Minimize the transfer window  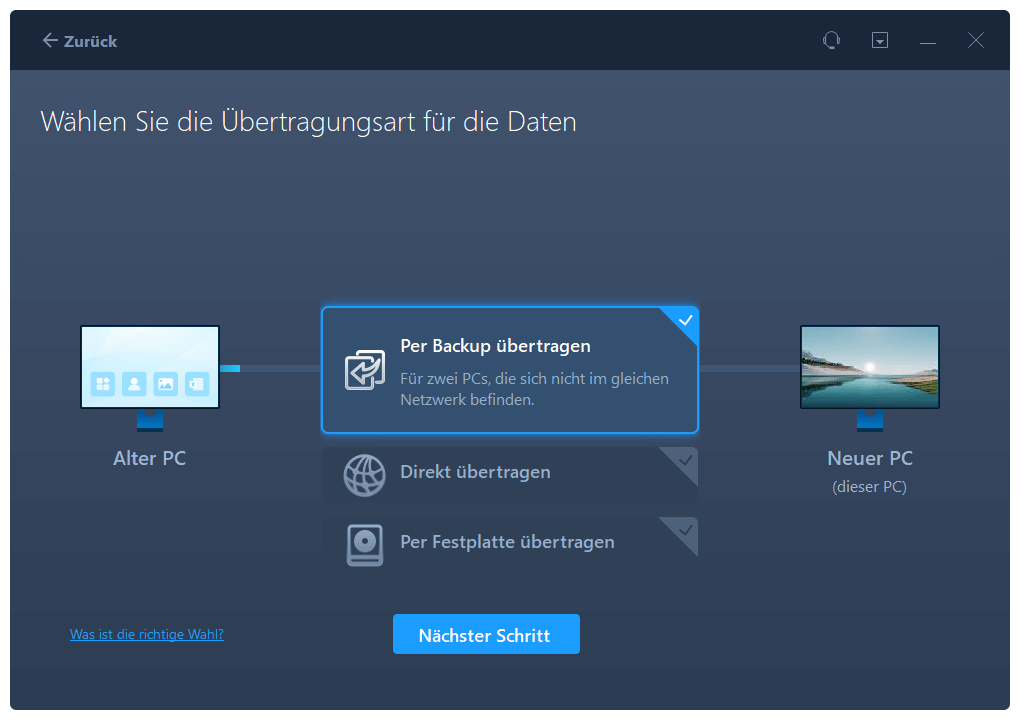(928, 41)
